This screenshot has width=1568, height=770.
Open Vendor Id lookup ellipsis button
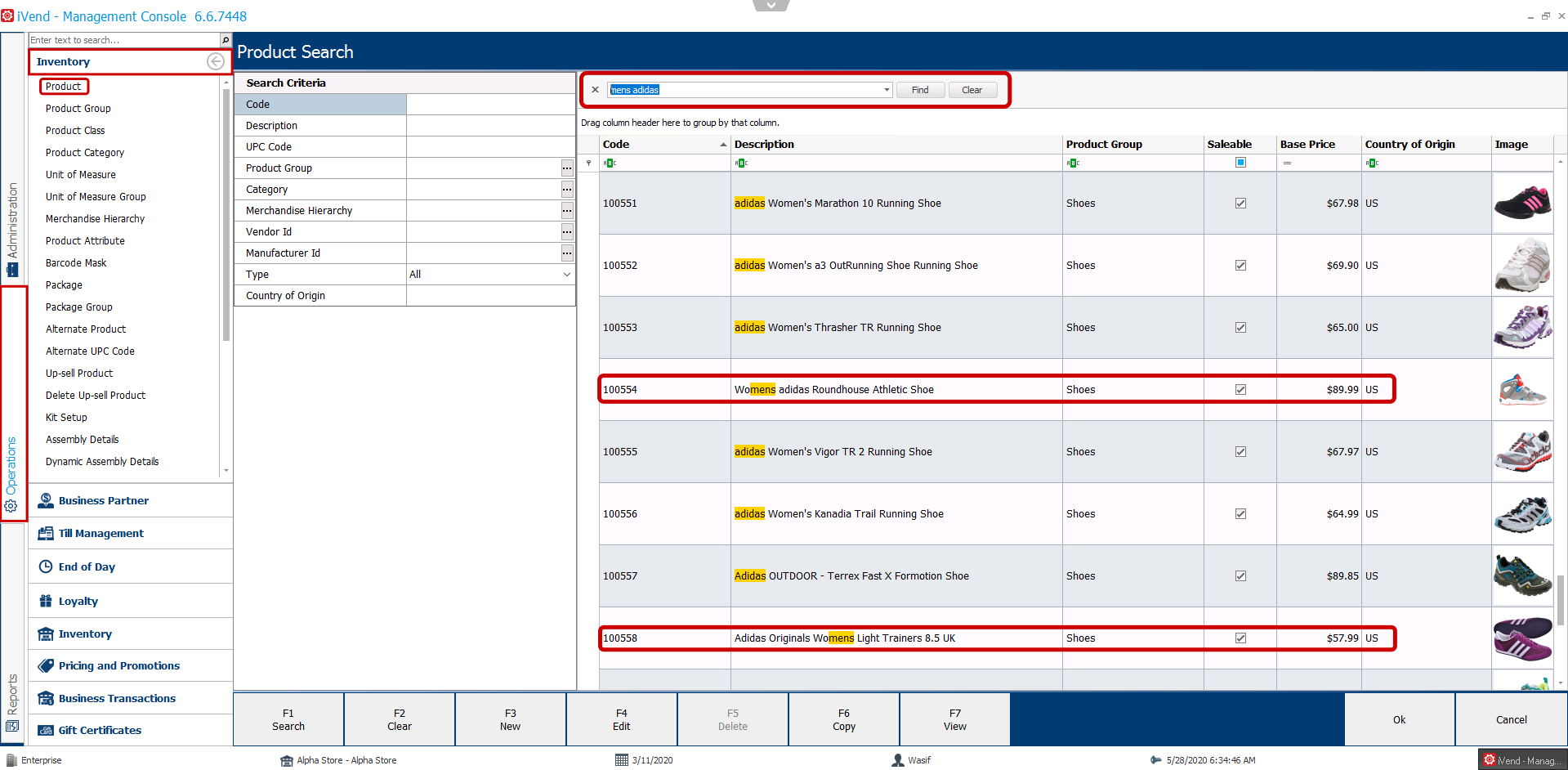[x=567, y=232]
